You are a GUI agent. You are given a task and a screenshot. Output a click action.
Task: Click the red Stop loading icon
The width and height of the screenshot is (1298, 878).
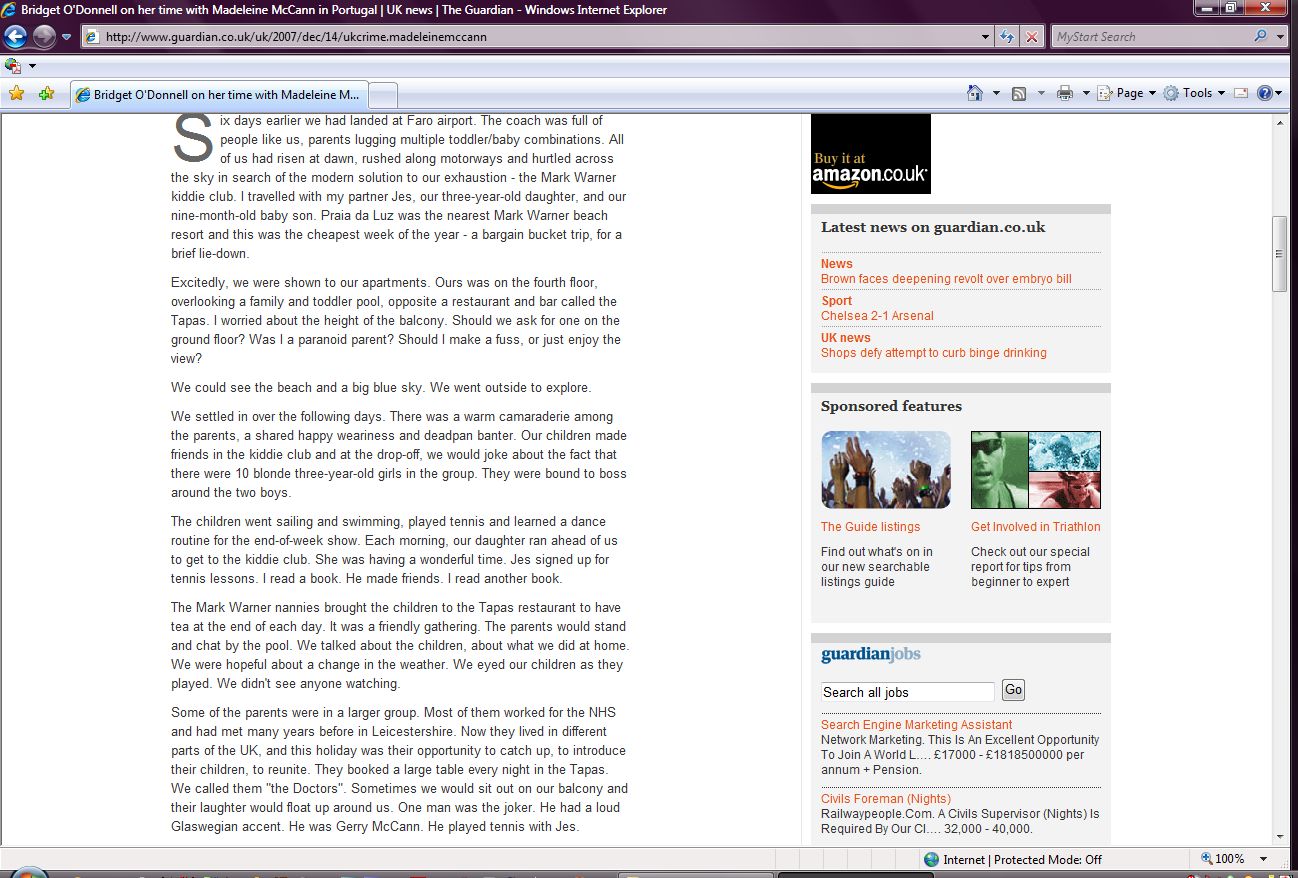[x=1032, y=37]
